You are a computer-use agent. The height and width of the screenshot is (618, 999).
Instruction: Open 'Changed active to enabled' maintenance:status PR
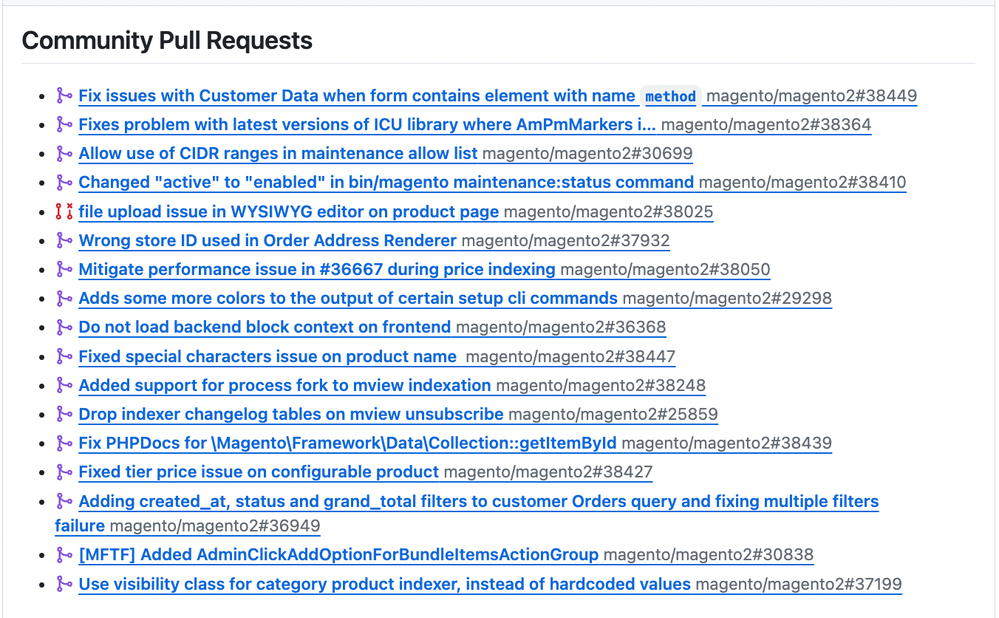[386, 183]
